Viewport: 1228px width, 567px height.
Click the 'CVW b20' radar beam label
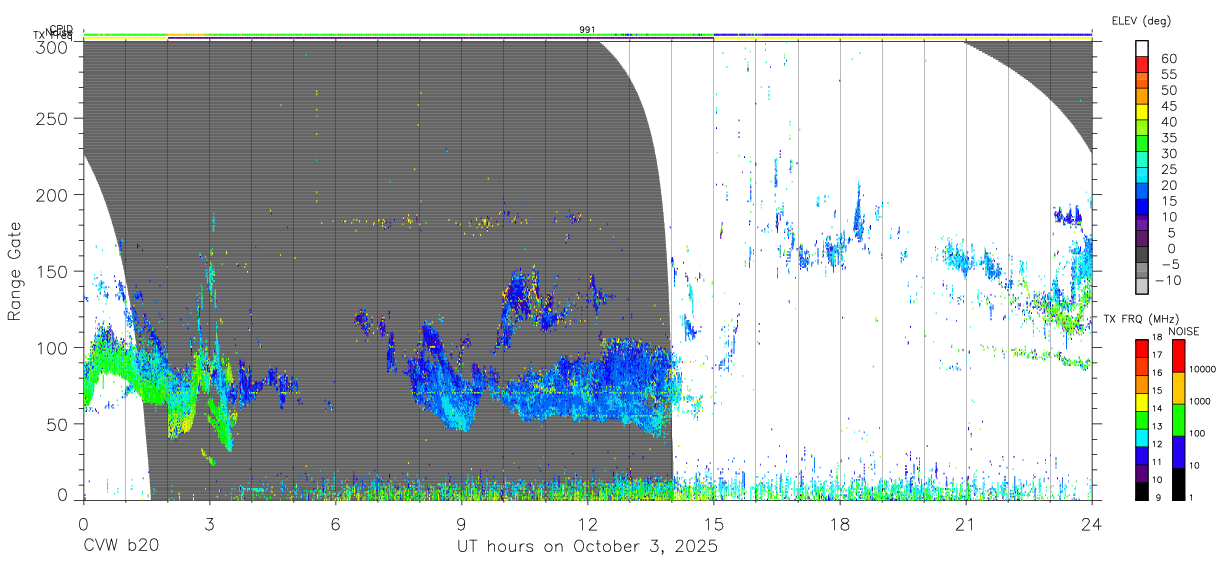[x=121, y=547]
